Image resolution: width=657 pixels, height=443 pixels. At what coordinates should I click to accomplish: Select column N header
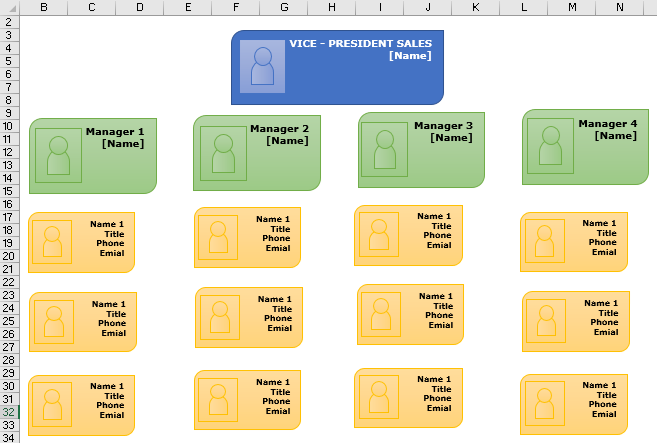point(620,8)
